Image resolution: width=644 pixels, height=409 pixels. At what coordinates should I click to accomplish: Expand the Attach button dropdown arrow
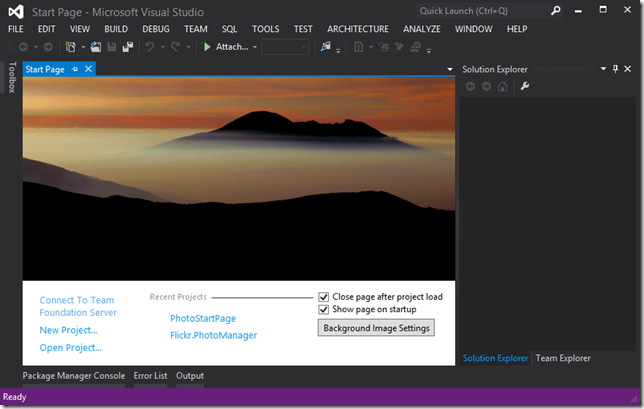click(x=255, y=47)
